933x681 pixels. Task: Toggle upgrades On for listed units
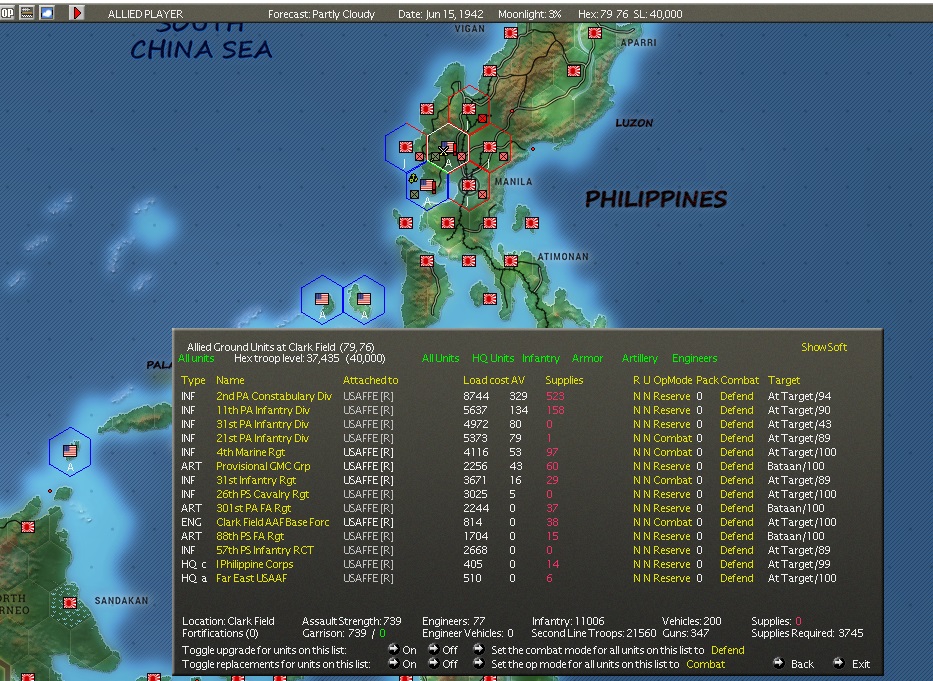(404, 650)
